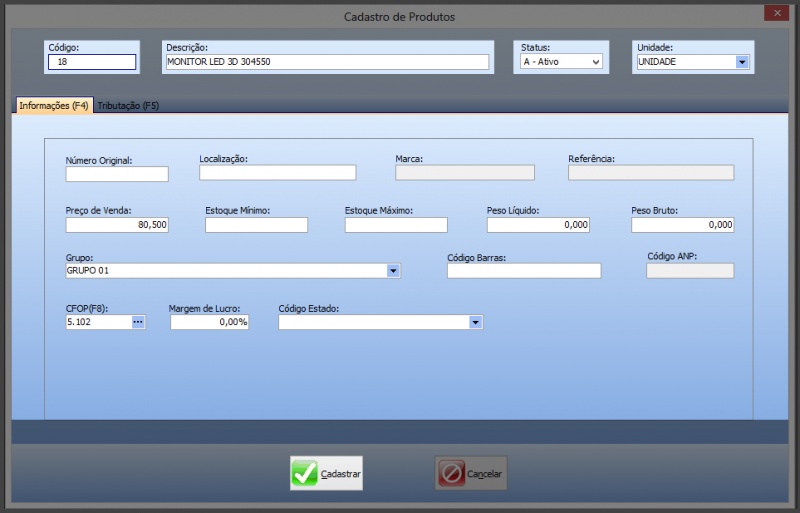This screenshot has width=800, height=513.
Task: Select the Localização field
Action: click(x=277, y=173)
